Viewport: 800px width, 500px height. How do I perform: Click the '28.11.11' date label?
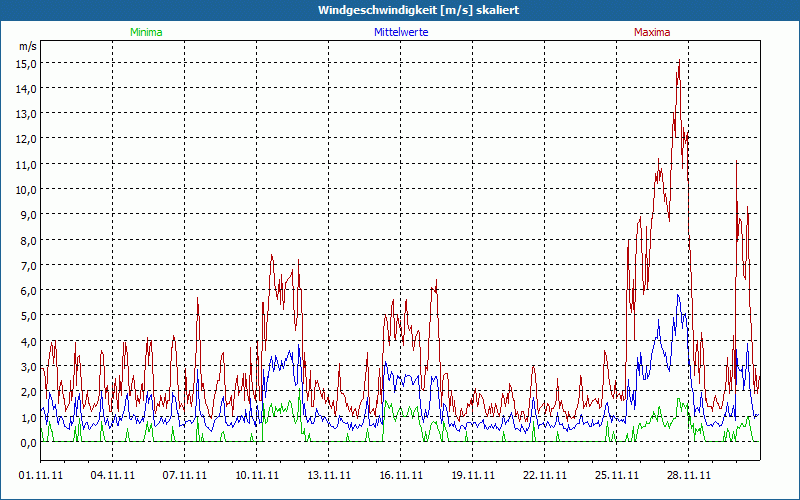pyautogui.click(x=688, y=475)
